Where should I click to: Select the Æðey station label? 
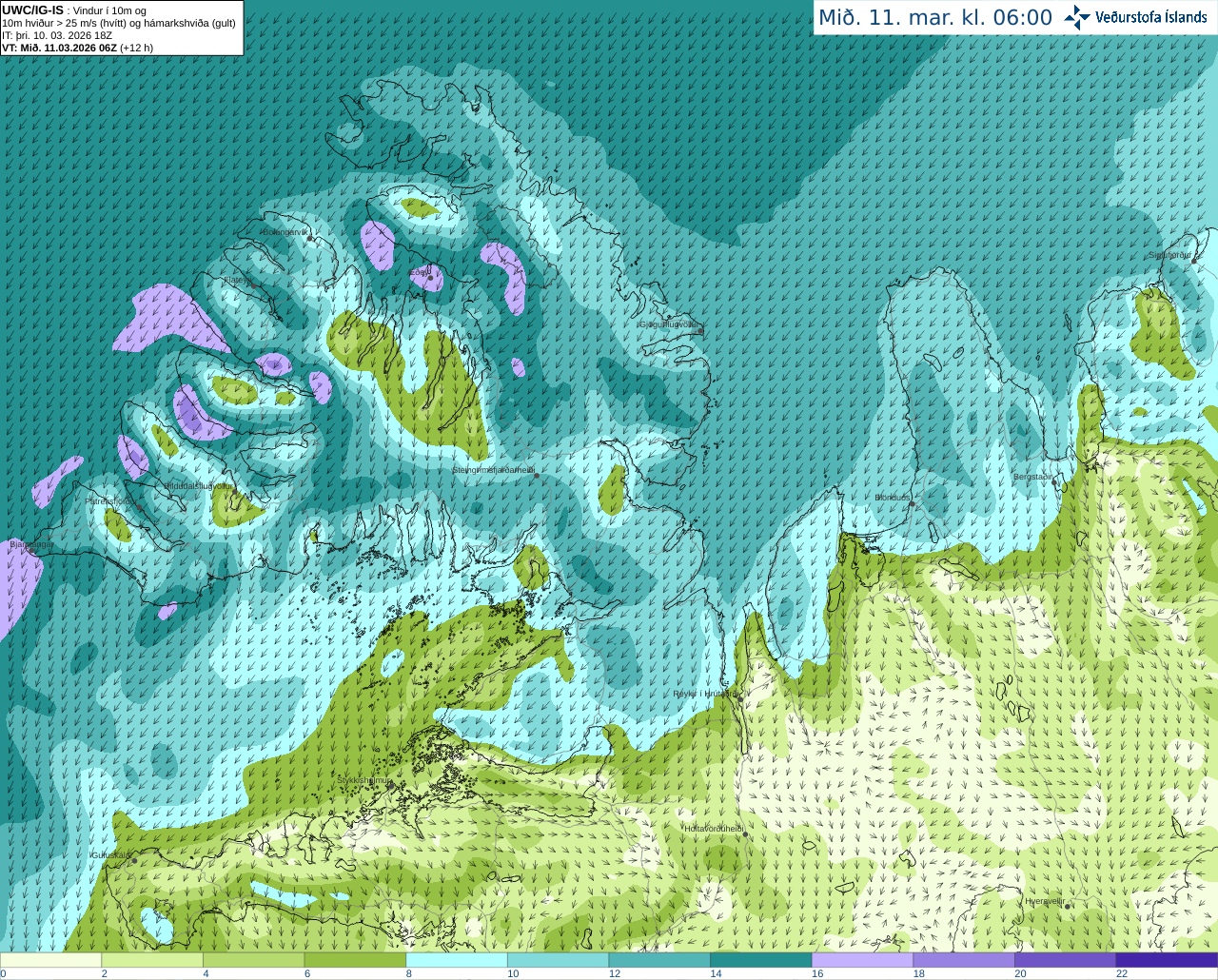pyautogui.click(x=419, y=272)
